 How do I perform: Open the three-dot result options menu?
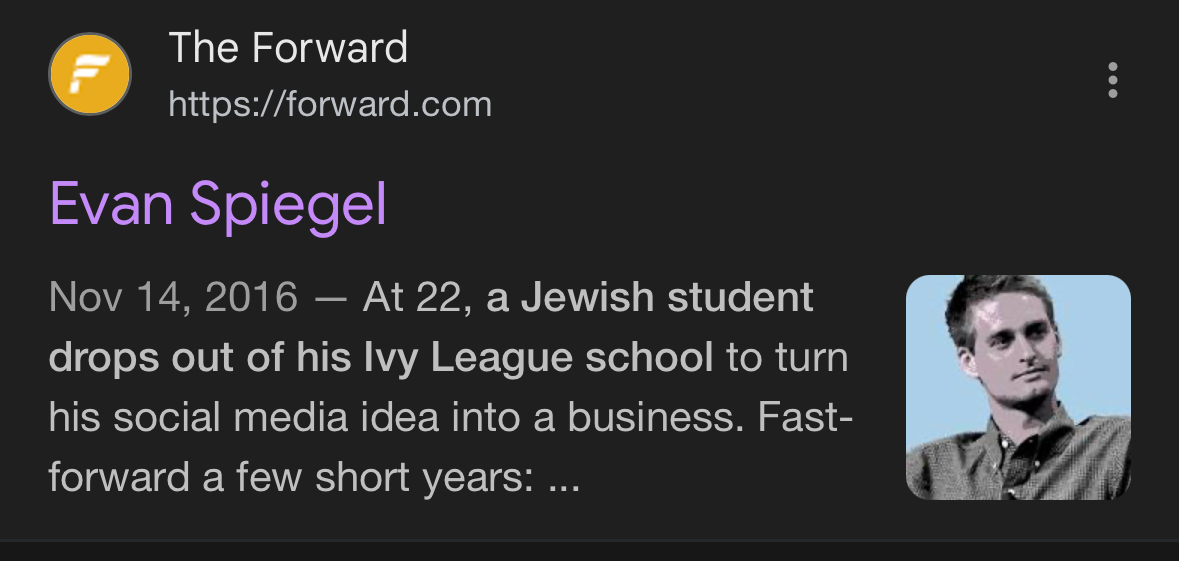point(1112,80)
